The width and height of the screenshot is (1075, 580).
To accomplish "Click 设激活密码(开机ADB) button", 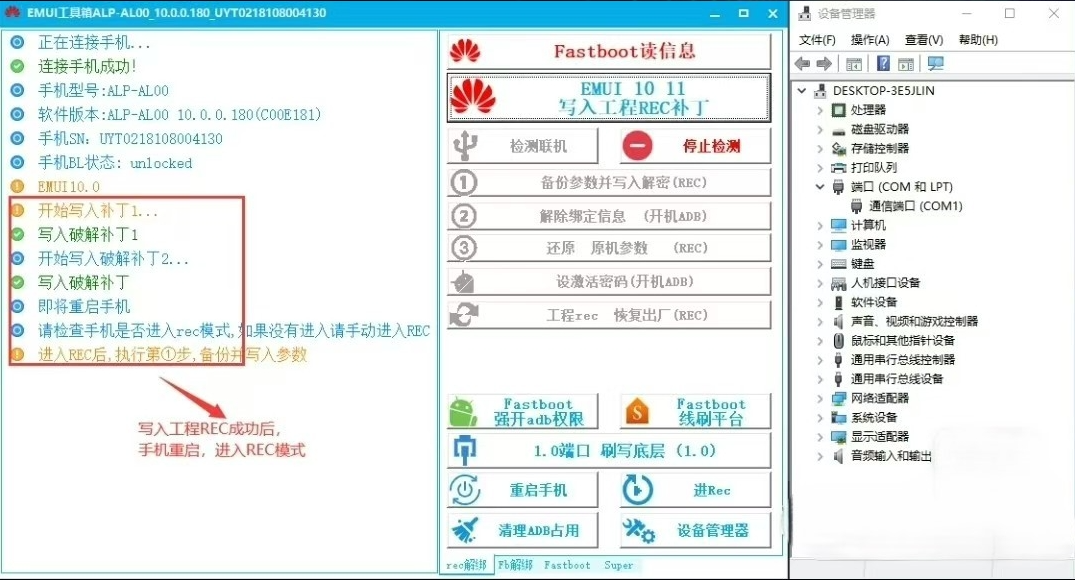I will tap(609, 282).
